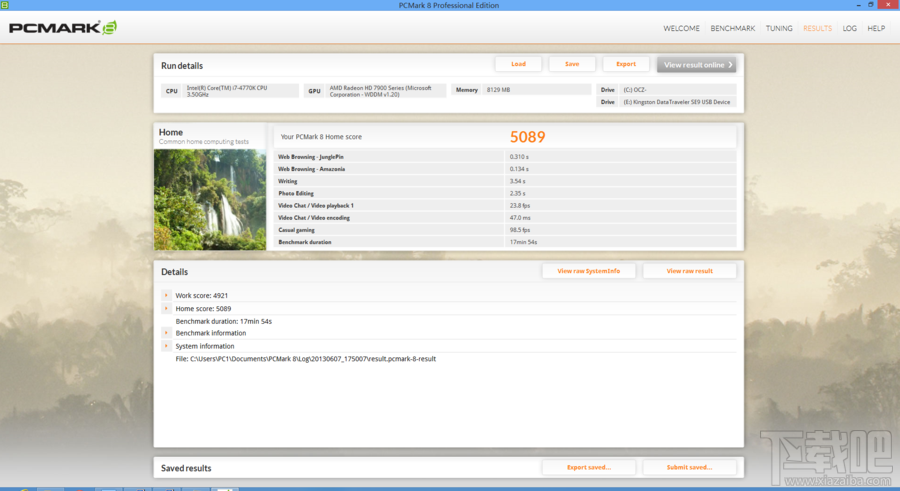Click the PCMark 8 logo
The width and height of the screenshot is (900, 491).
pos(63,28)
